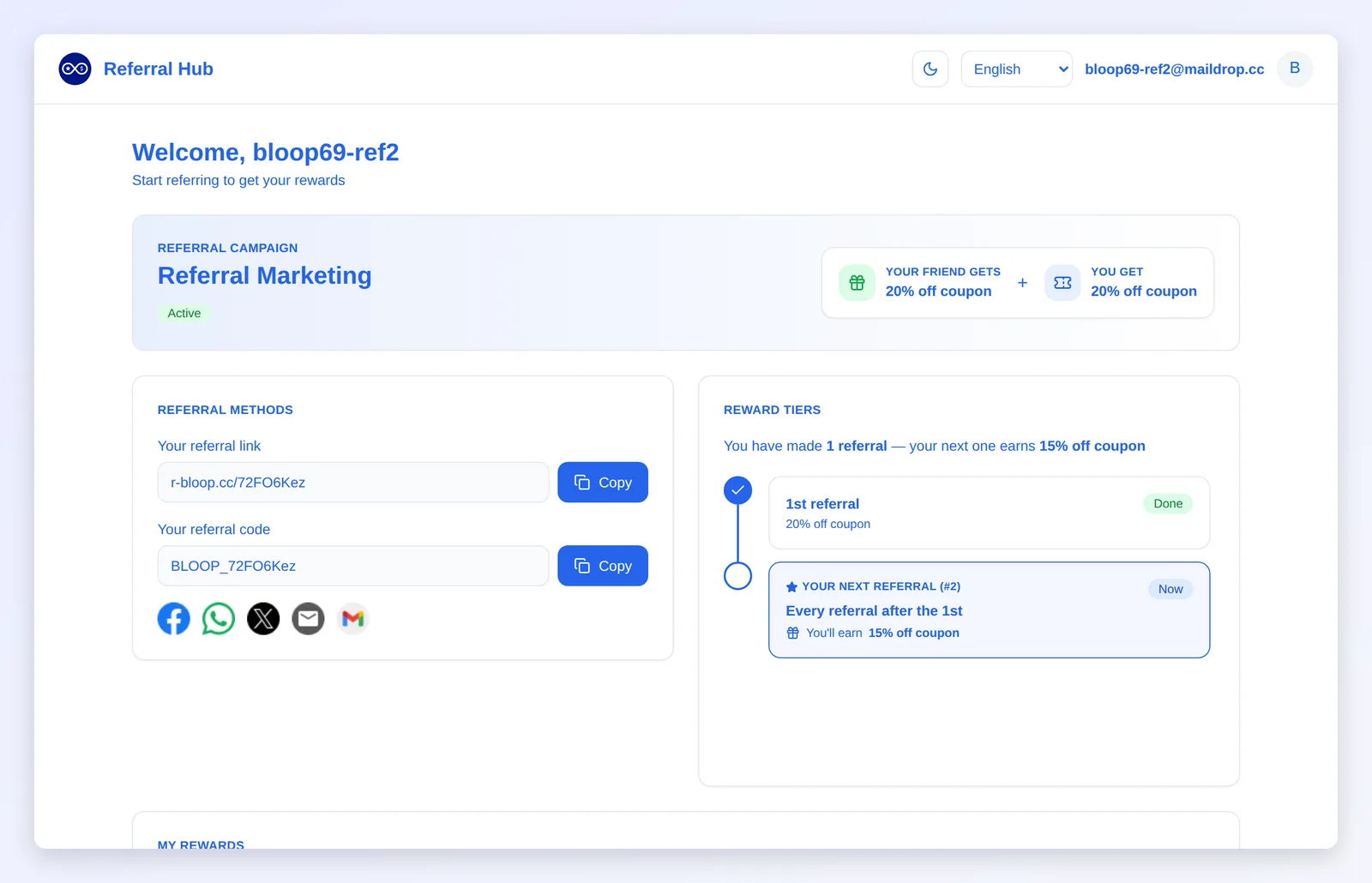Screen dimensions: 1372x883
Task: Click the completed checkmark tier circle
Action: (x=738, y=490)
